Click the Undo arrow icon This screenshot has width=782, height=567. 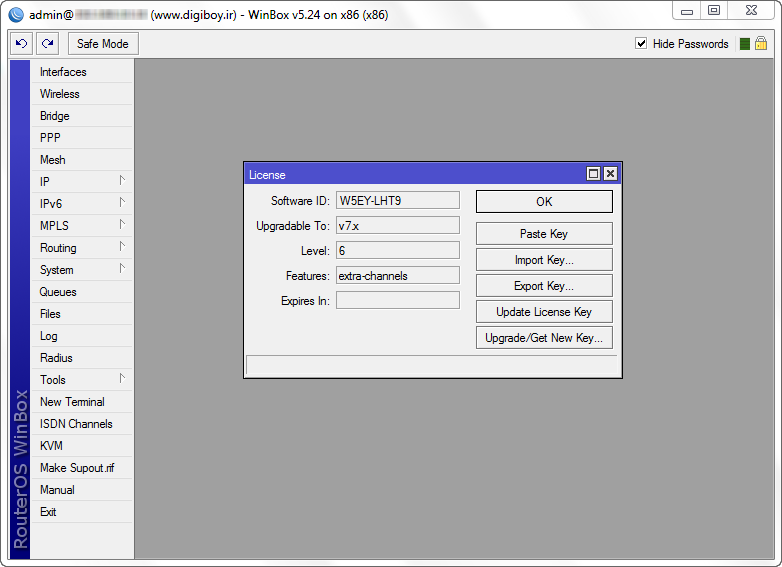pyautogui.click(x=21, y=43)
